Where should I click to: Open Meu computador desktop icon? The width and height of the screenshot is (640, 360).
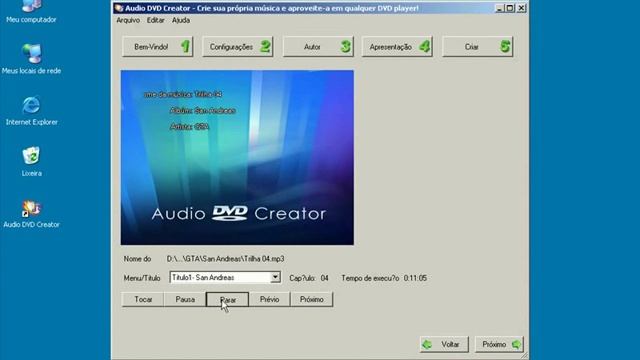coord(31,11)
